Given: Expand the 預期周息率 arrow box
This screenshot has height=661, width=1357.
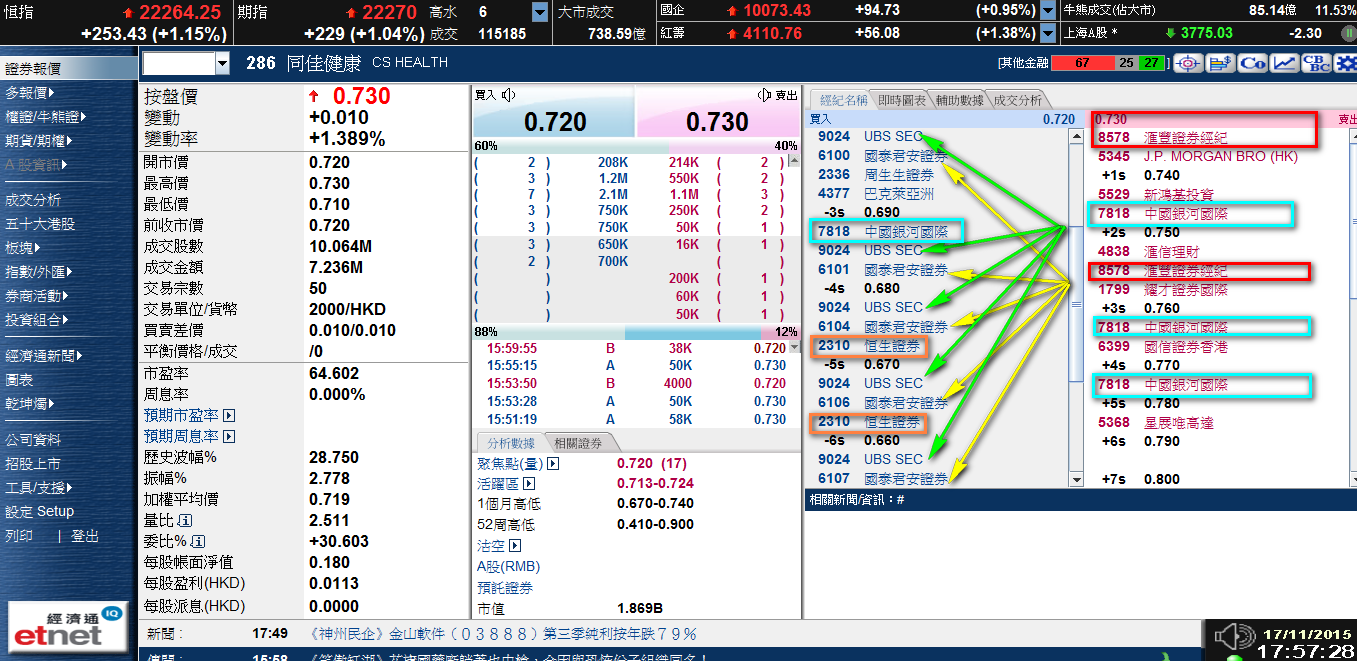Looking at the screenshot, I should coord(229,437).
